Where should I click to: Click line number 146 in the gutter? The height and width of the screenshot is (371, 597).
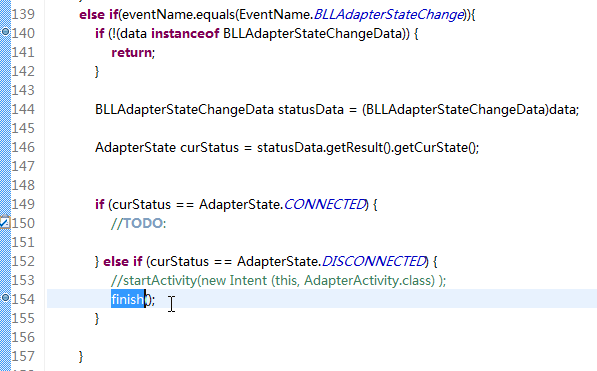click(x=23, y=147)
